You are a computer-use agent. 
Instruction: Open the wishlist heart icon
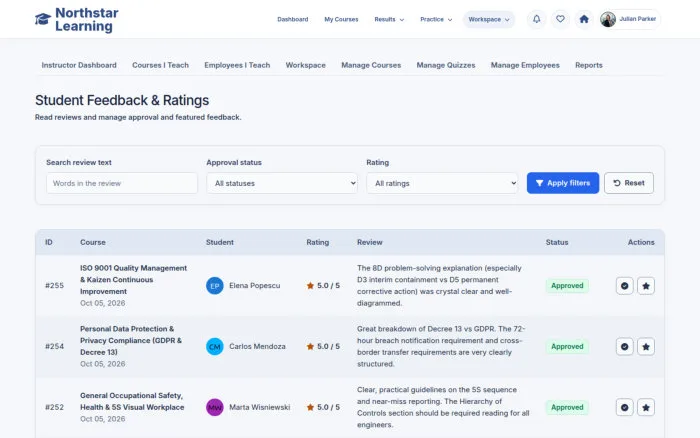(560, 19)
